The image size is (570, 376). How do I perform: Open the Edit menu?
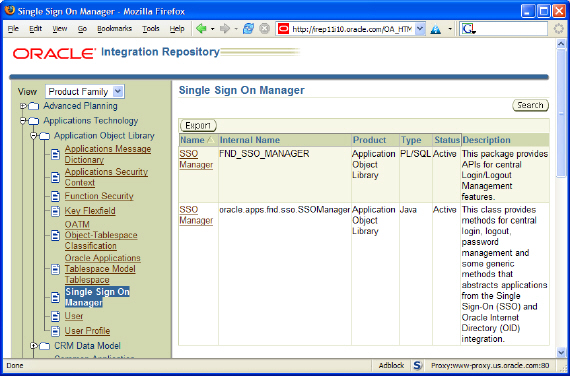click(35, 29)
